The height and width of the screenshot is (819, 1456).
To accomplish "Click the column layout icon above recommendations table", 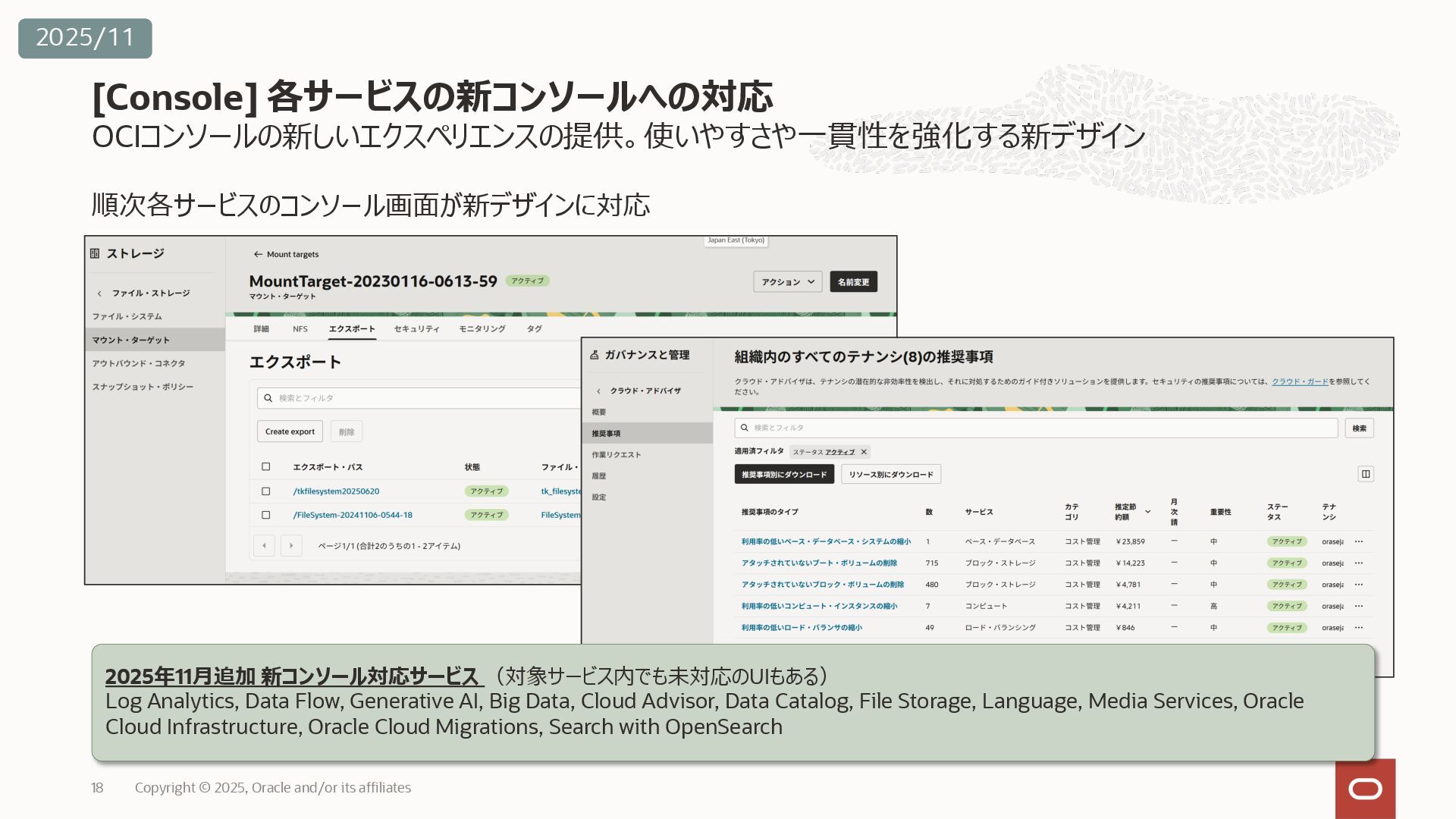I will click(x=1365, y=474).
